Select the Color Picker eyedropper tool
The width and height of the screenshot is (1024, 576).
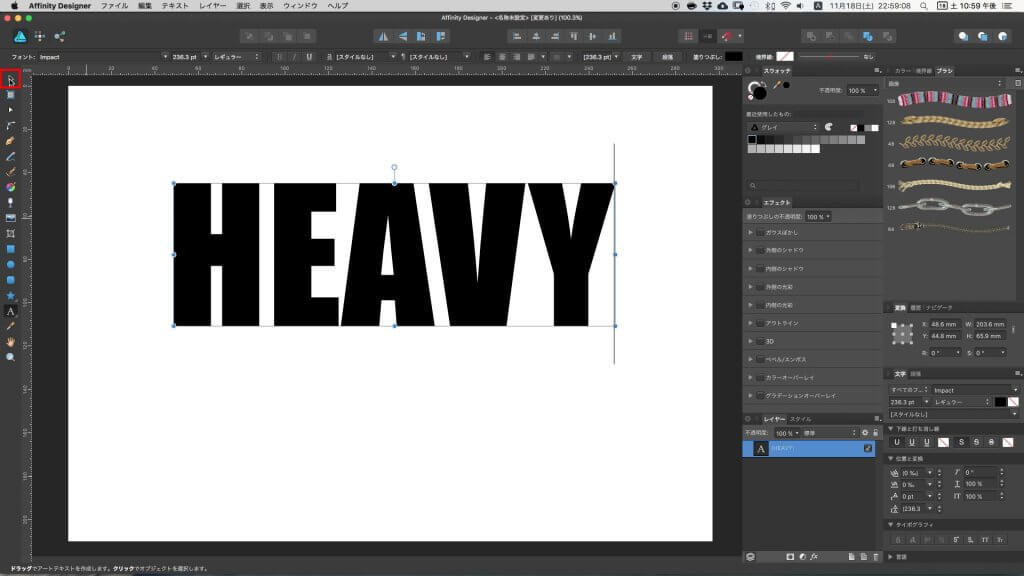(x=10, y=327)
